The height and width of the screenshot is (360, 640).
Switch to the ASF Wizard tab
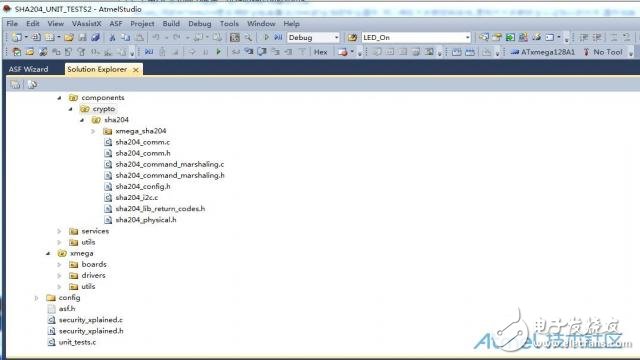28,69
